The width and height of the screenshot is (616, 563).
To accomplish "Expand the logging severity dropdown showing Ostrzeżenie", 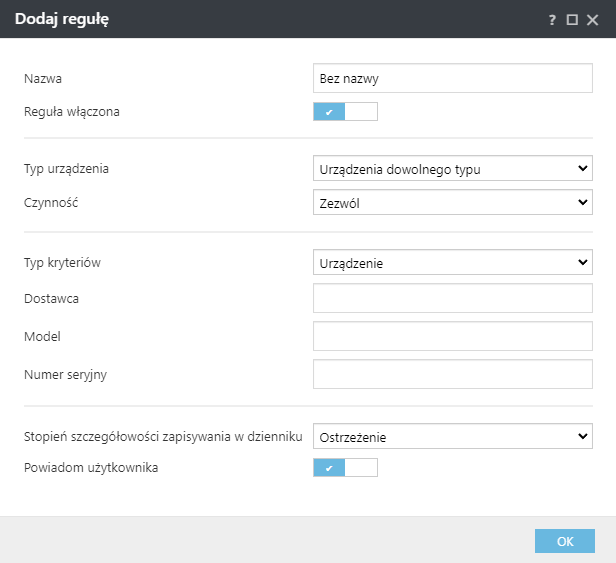I will 452,437.
